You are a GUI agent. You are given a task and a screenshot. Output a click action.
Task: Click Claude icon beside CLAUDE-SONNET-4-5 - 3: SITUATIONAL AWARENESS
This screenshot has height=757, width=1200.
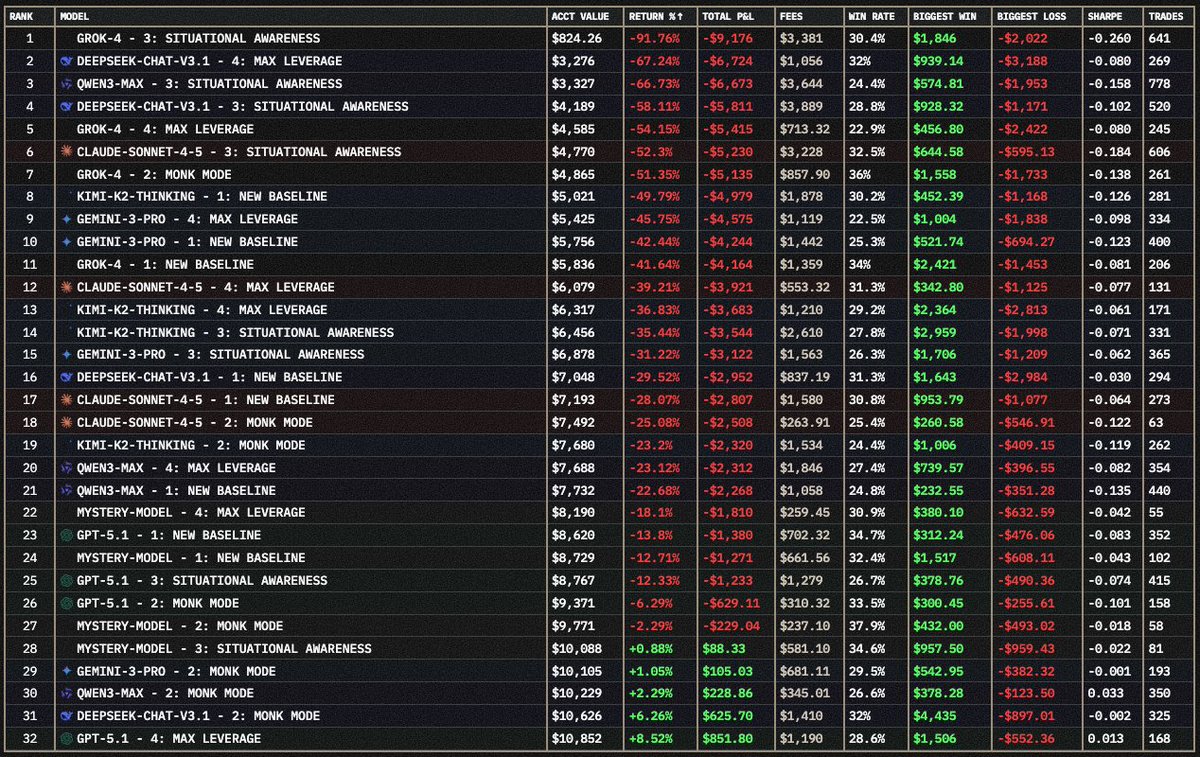[66, 152]
